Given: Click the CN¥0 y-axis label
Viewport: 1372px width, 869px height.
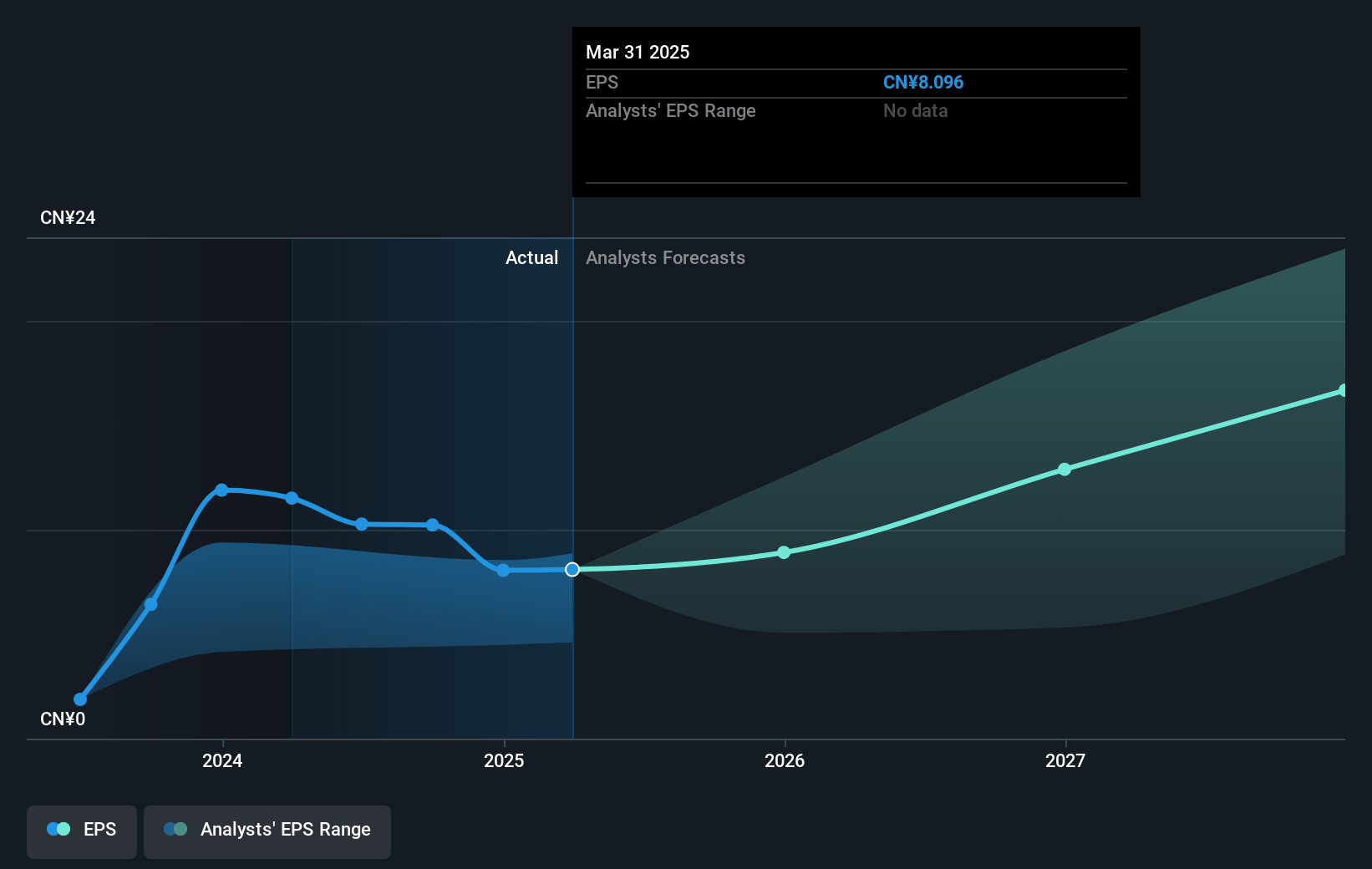Looking at the screenshot, I should click(x=63, y=719).
